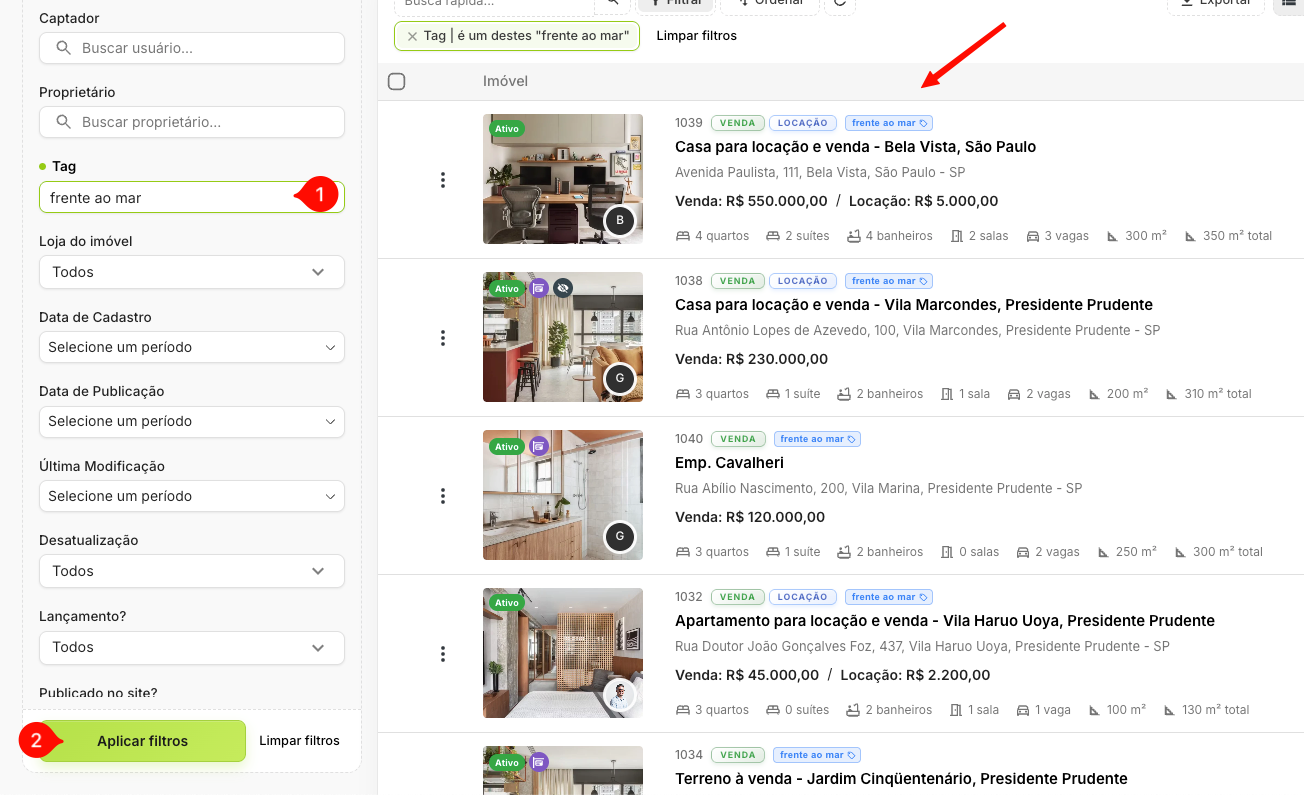Click the Ativo badge on property 1032 thumbnail
The width and height of the screenshot is (1304, 795).
tap(507, 603)
